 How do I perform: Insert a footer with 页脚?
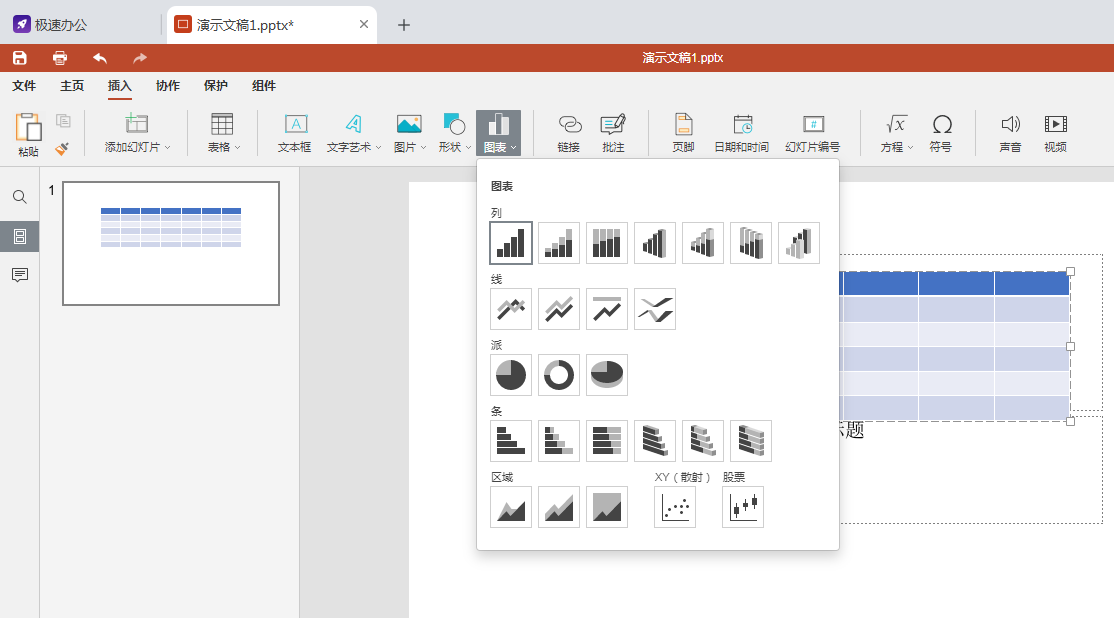point(683,133)
